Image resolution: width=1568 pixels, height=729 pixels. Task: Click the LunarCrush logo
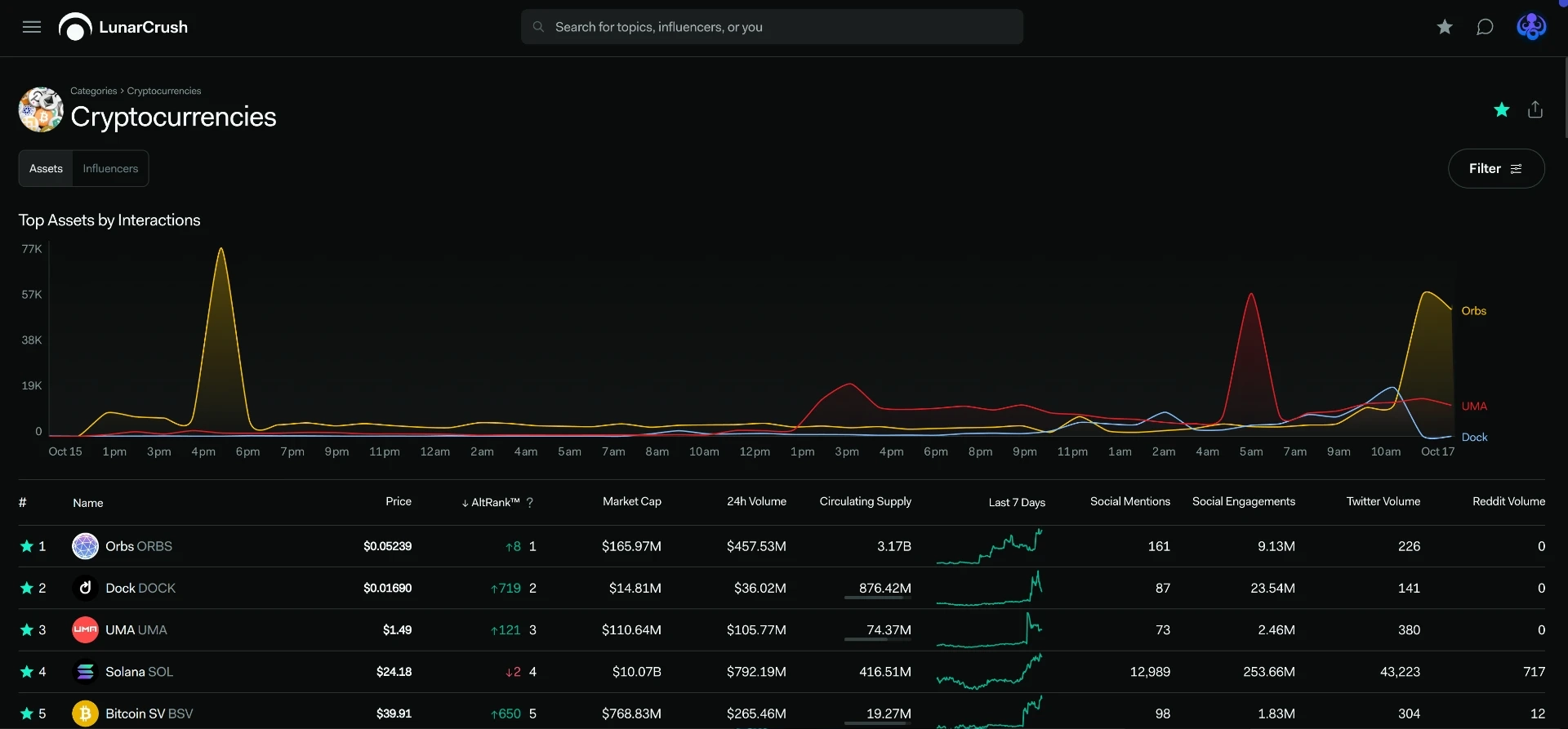[123, 27]
